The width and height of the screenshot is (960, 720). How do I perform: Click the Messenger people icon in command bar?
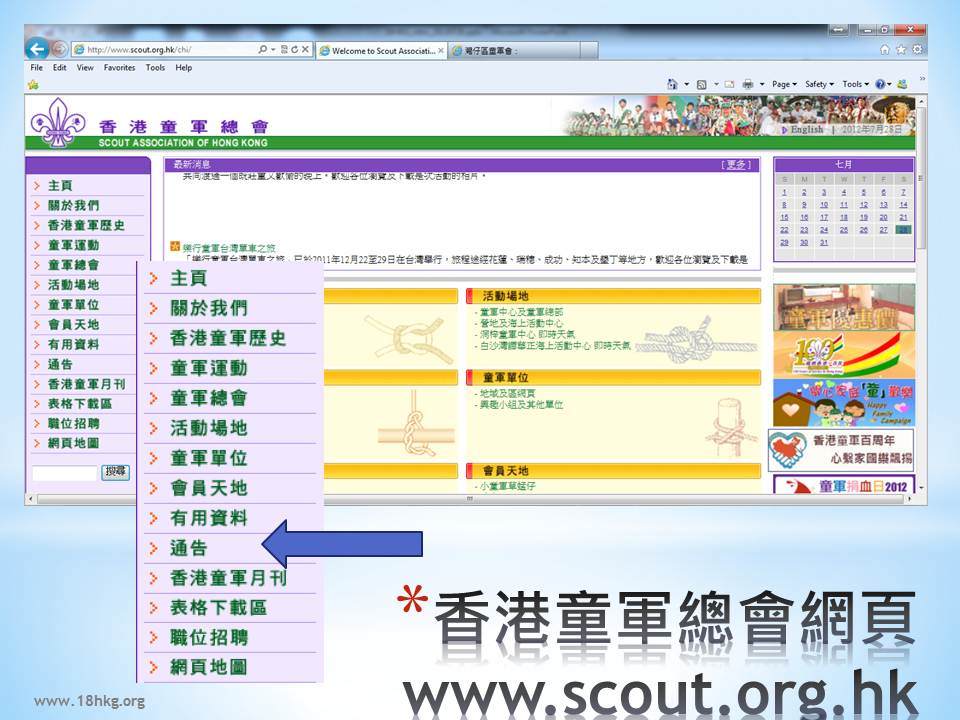(902, 84)
